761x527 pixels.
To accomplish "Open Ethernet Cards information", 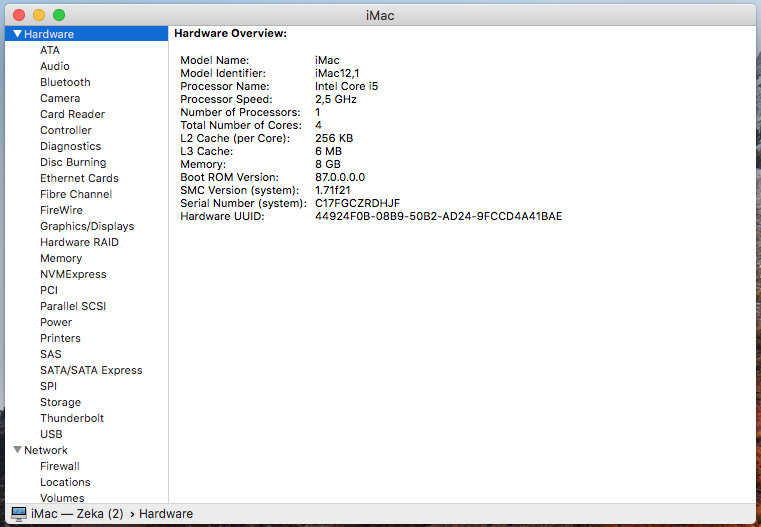I will coord(79,178).
